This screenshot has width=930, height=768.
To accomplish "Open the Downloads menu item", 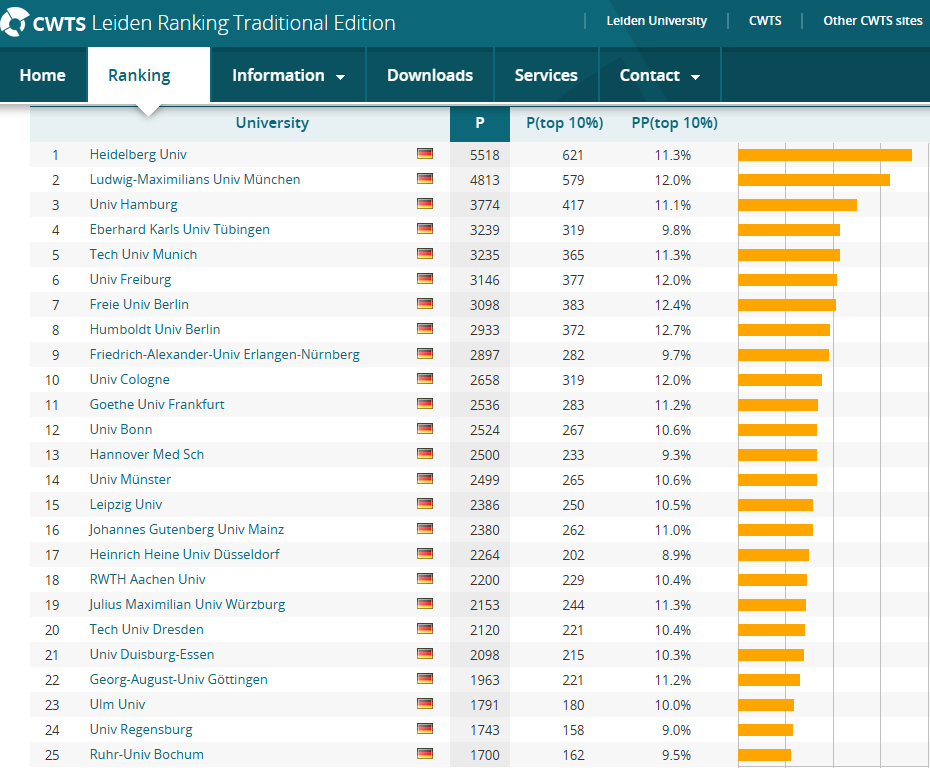I will click(430, 75).
